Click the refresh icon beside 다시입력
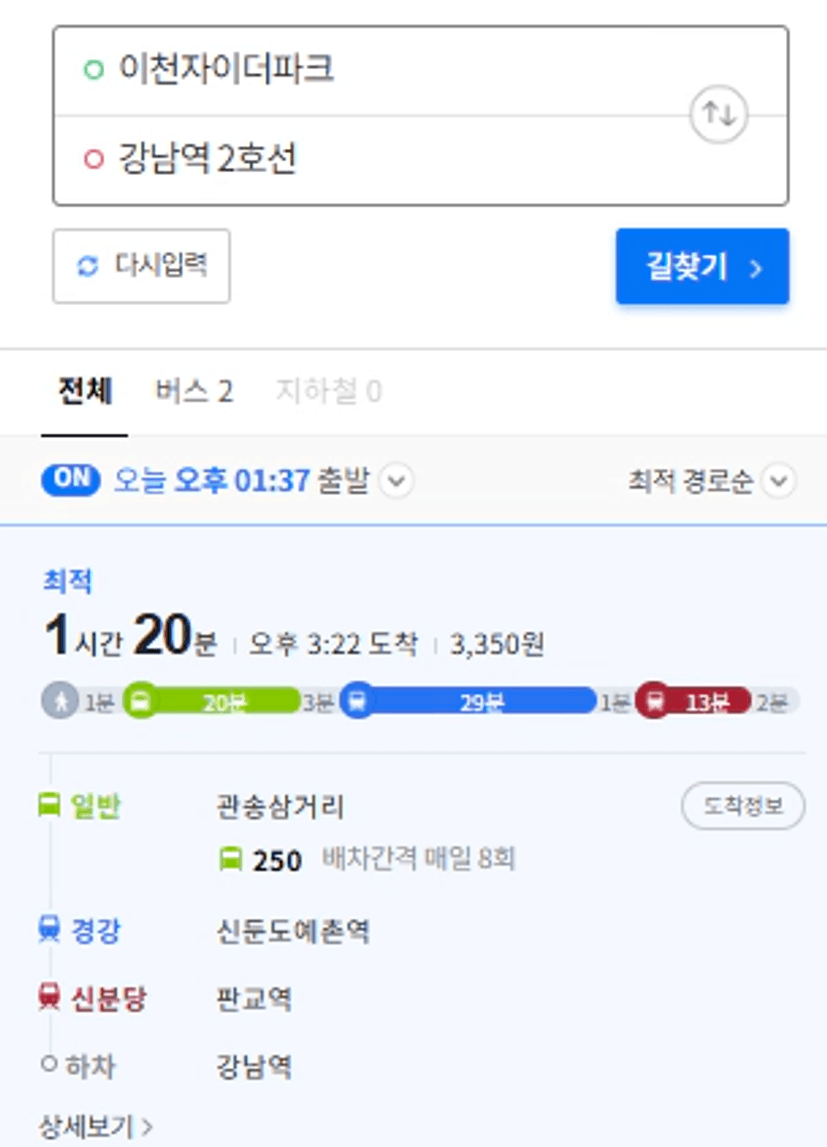 (88, 266)
